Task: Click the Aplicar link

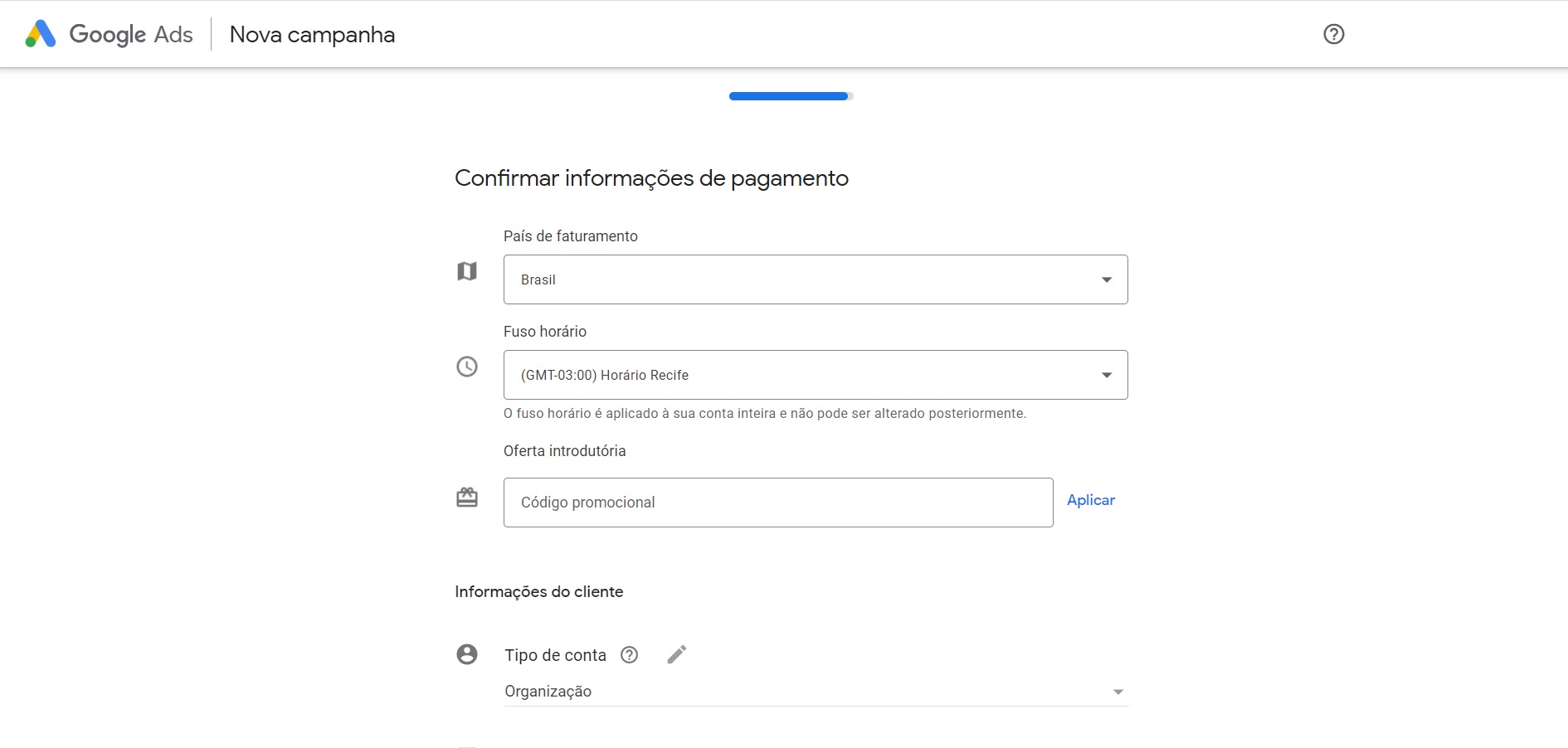Action: [x=1091, y=500]
